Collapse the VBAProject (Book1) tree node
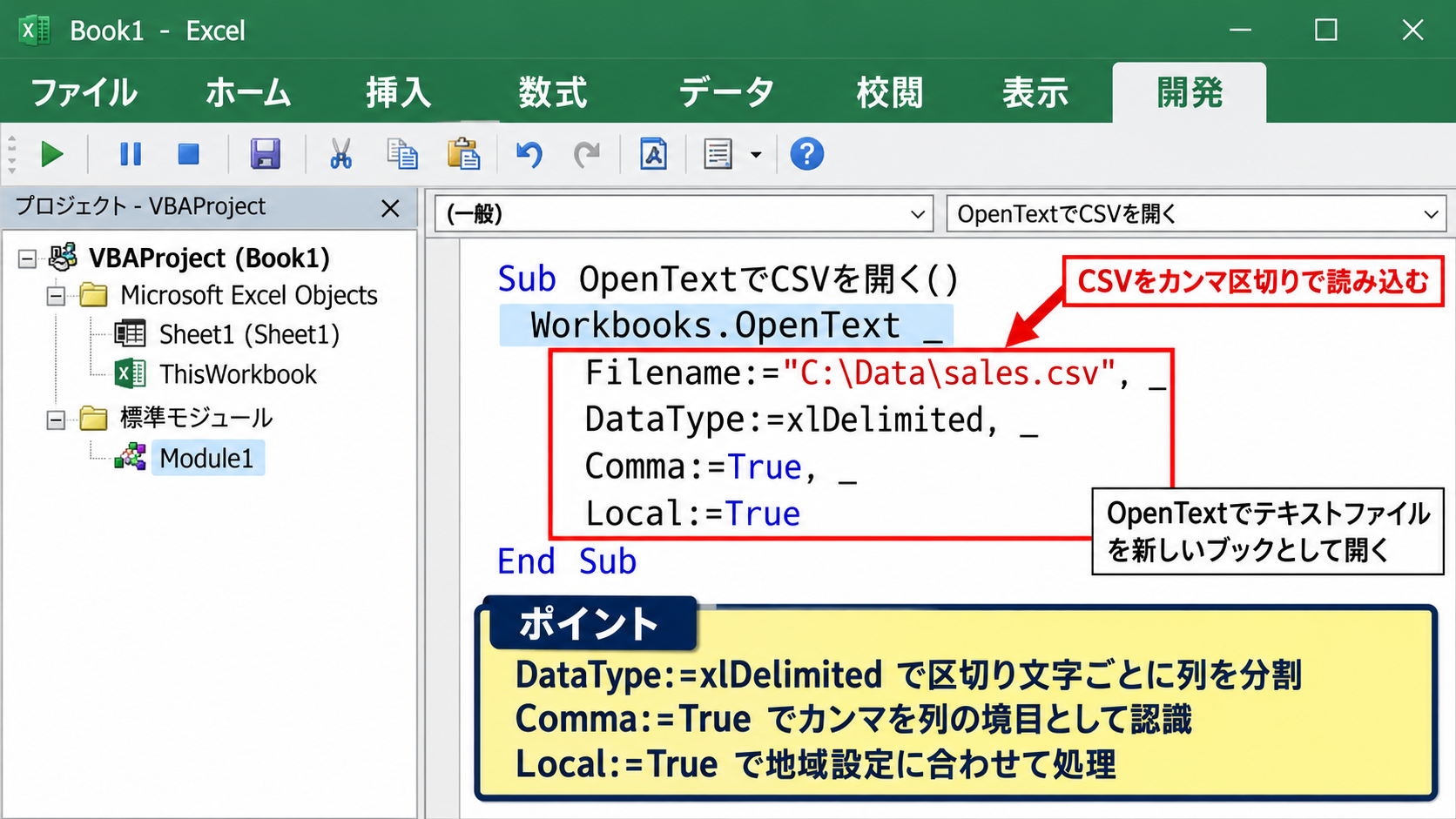The image size is (1456, 819). 27,258
